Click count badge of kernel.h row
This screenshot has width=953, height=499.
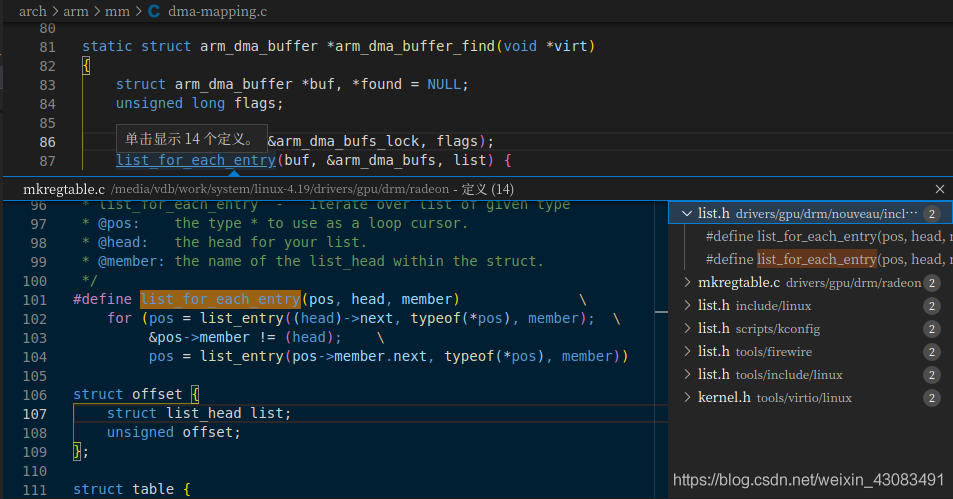pyautogui.click(x=931, y=397)
